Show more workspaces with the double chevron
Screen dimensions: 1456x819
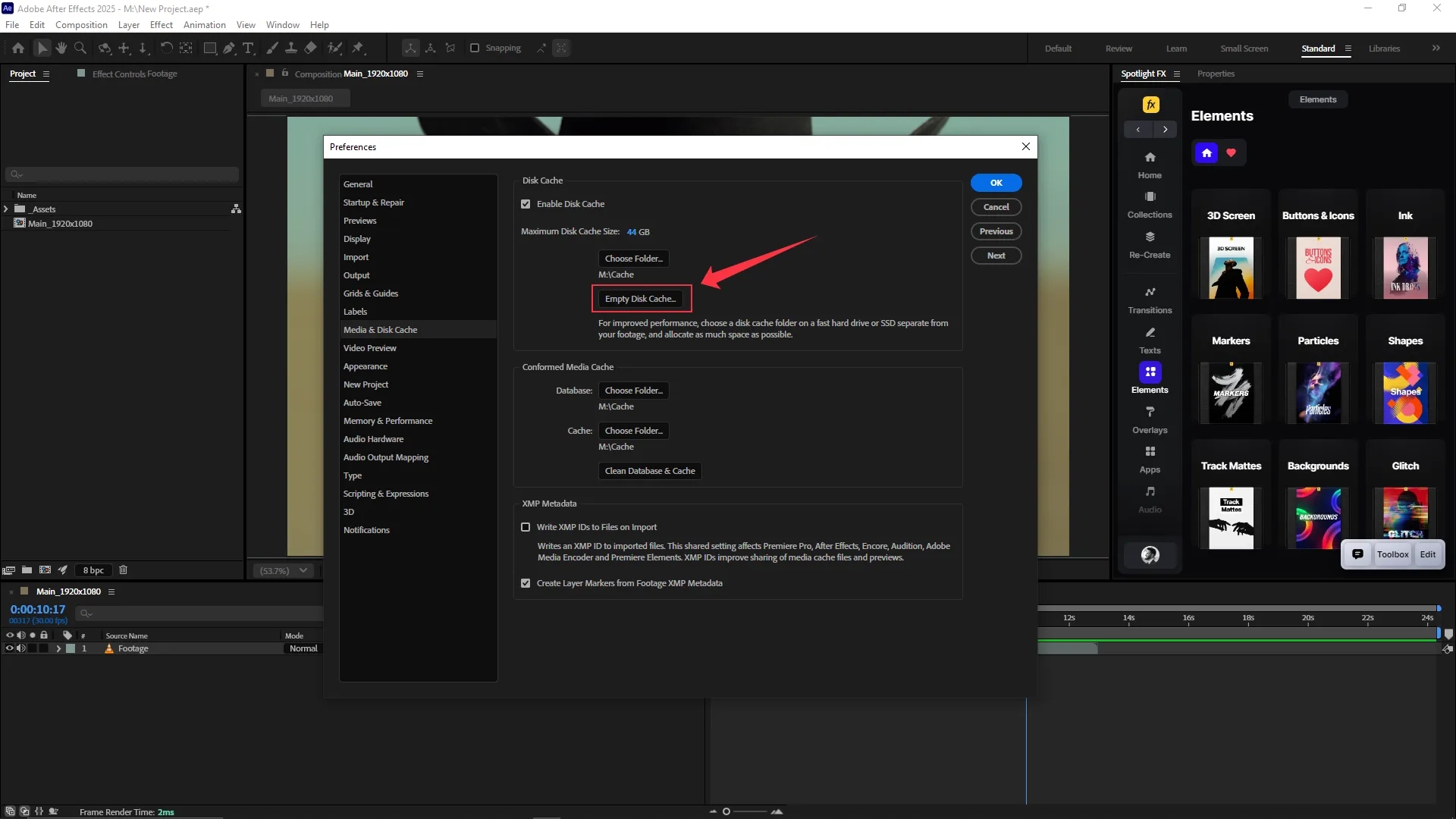click(1436, 48)
